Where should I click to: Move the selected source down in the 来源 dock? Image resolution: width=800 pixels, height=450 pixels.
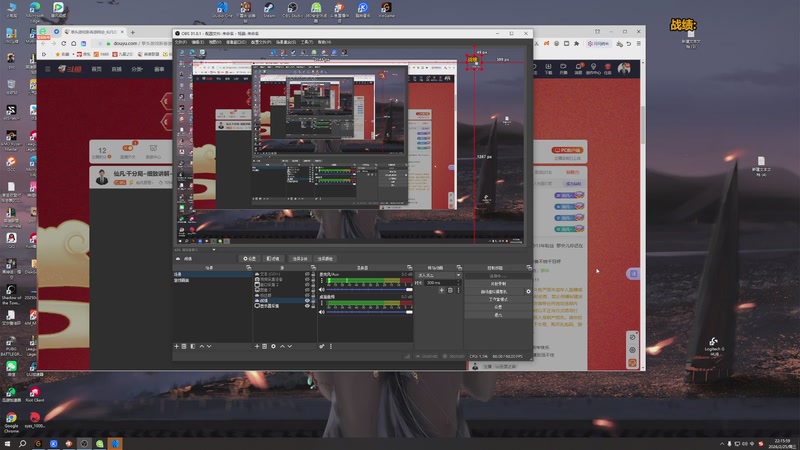point(290,346)
